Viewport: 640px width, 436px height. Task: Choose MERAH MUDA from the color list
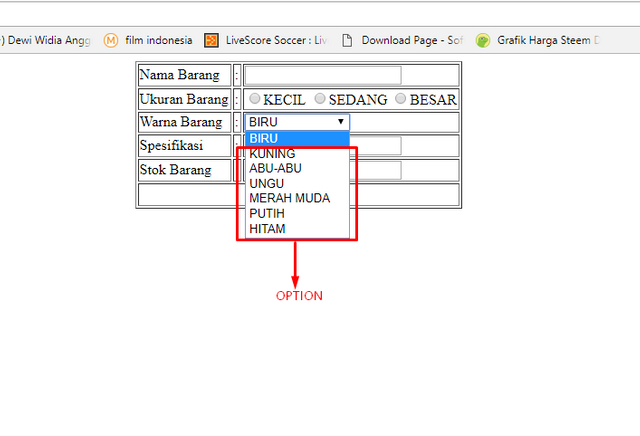(297, 198)
